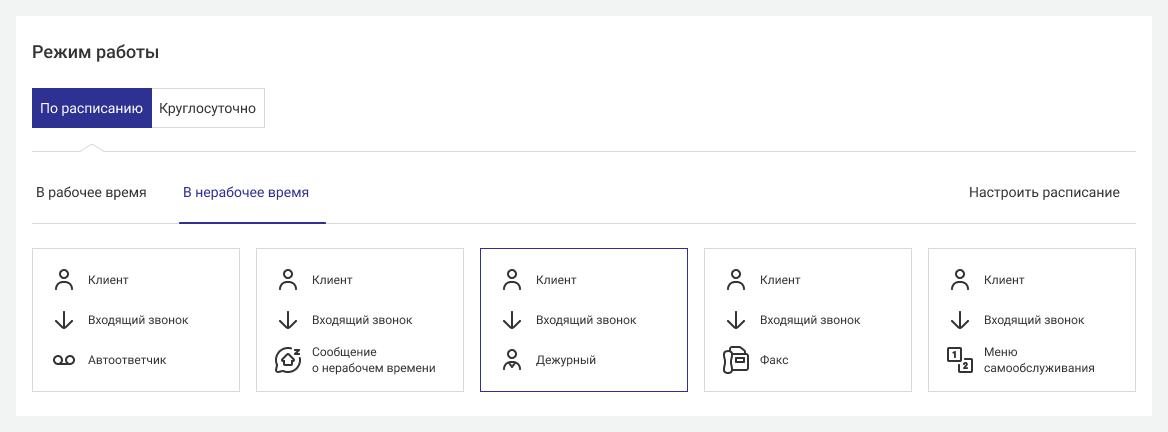Viewport: 1168px width, 432px height.
Task: Choose the Автоответчик scenario label
Action: [x=127, y=360]
